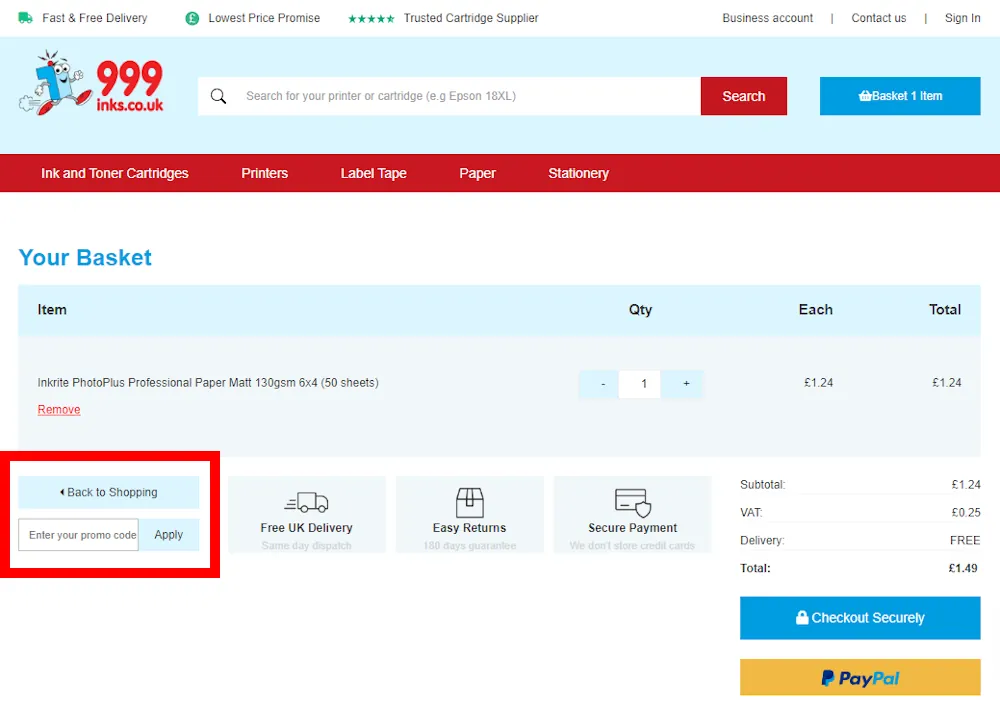Click the promo code entry field
Image resolution: width=1000 pixels, height=708 pixels.
78,535
